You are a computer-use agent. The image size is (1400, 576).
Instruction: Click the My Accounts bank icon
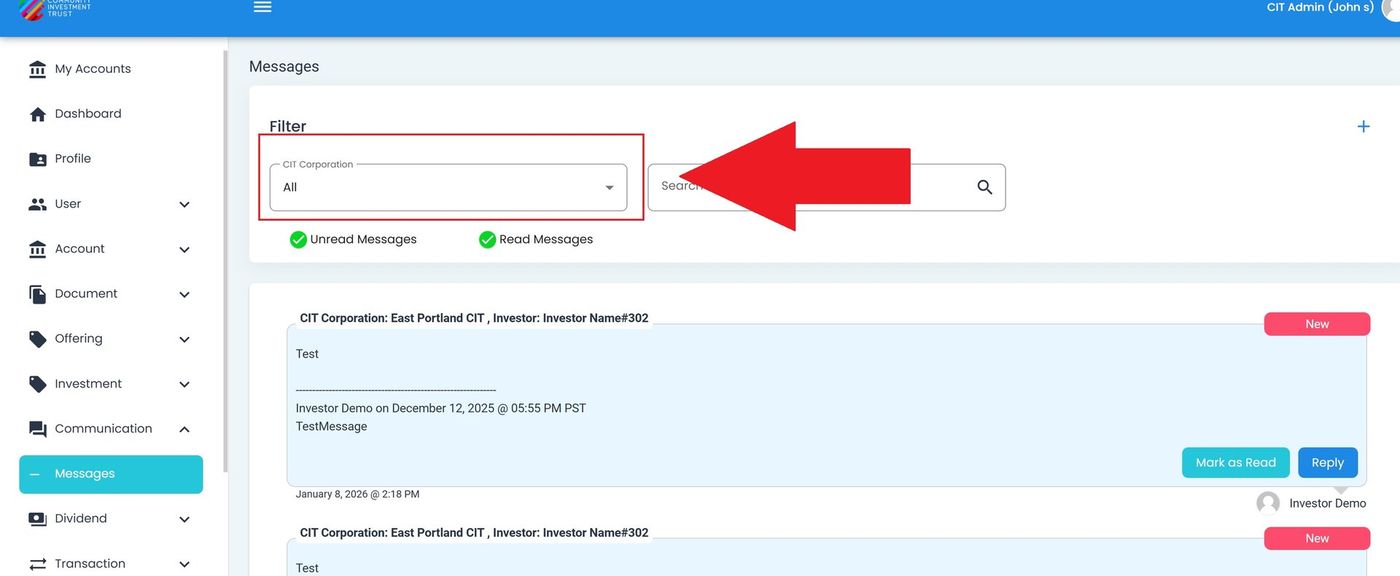click(x=38, y=69)
